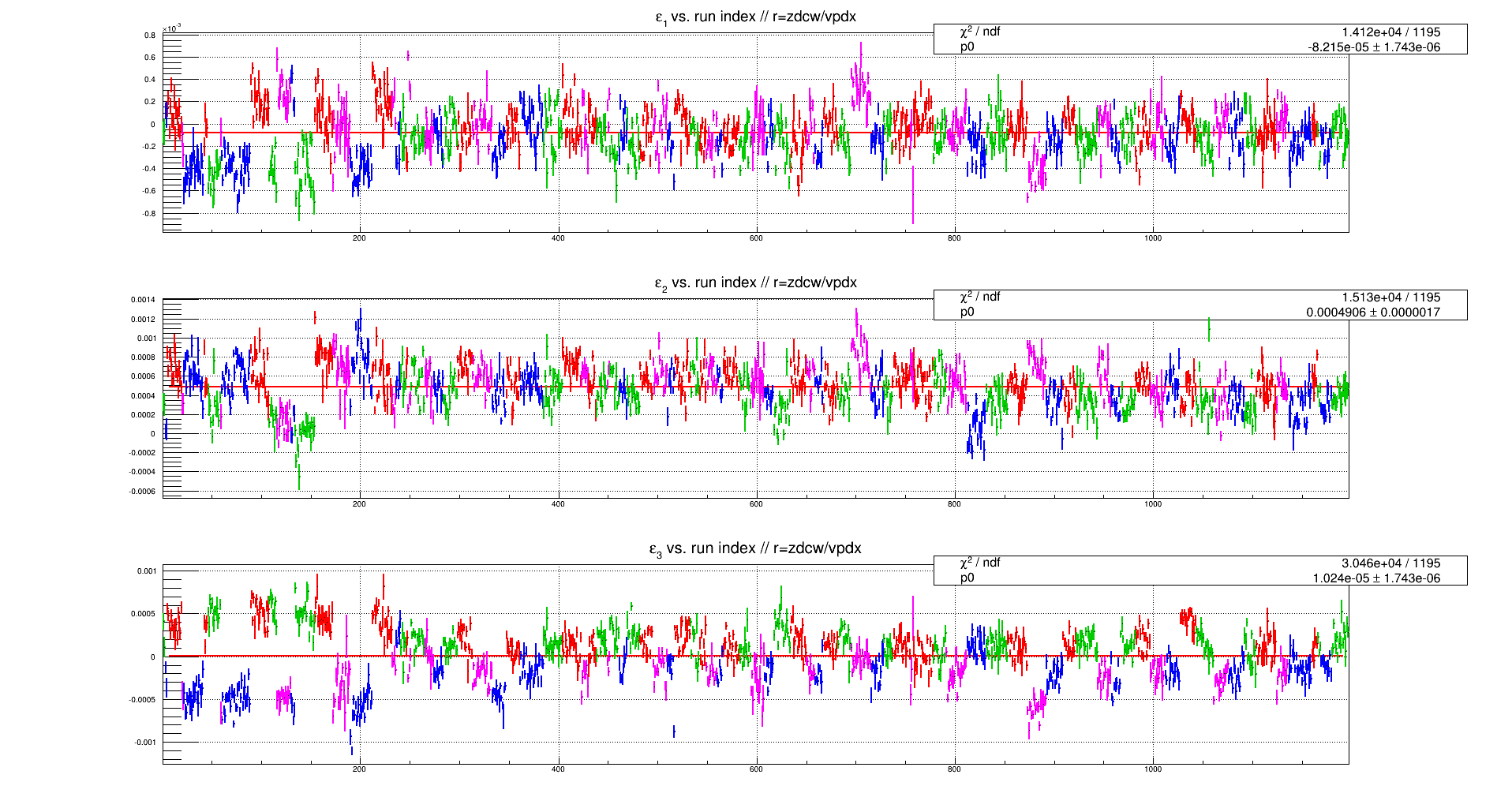Click the y-axis label -0.8 in ε1 plot
Viewport: 1512px width, 797px height.
point(148,214)
